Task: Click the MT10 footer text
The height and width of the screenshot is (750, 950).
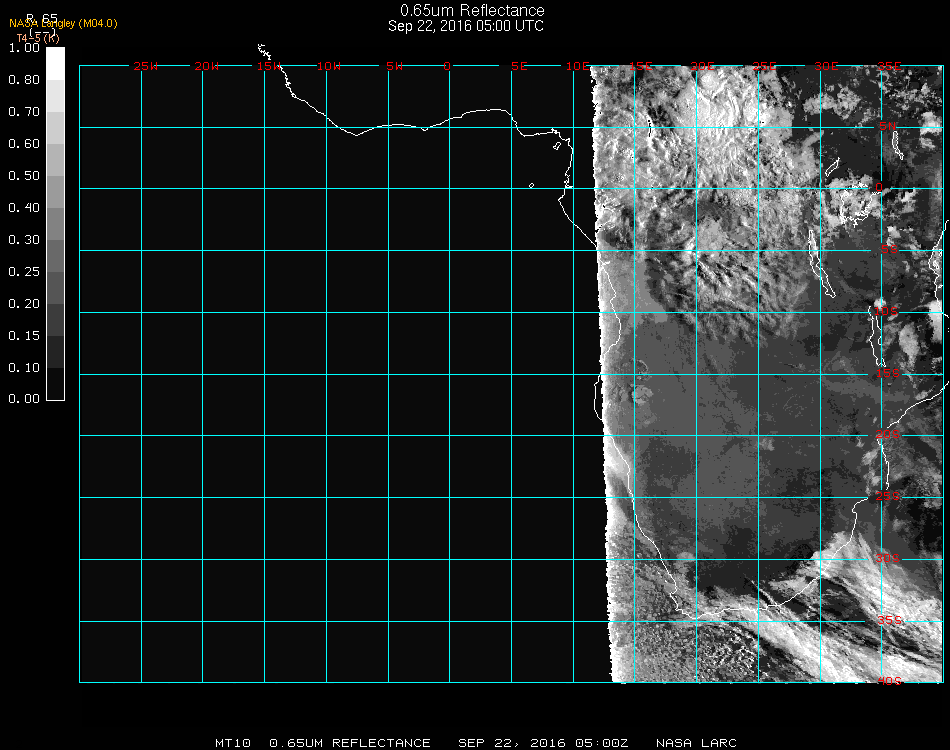Action: (233, 743)
